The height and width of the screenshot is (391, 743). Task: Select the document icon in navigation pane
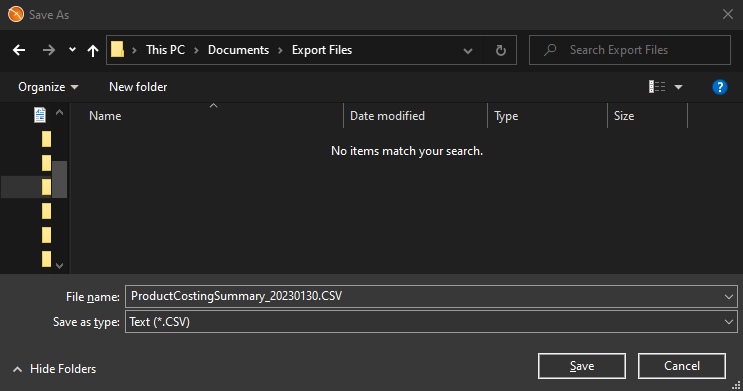pos(40,115)
